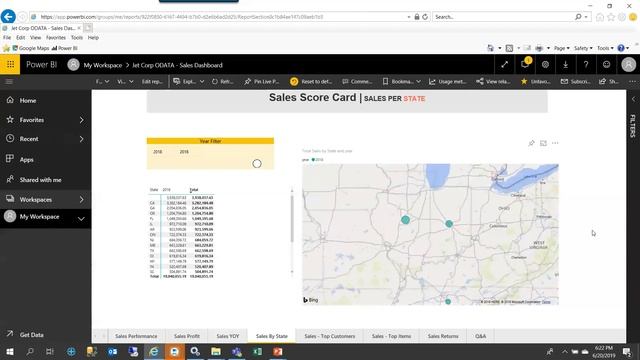Expand My Workspace chevron in sidebar
This screenshot has width=640, height=360.
[81, 219]
